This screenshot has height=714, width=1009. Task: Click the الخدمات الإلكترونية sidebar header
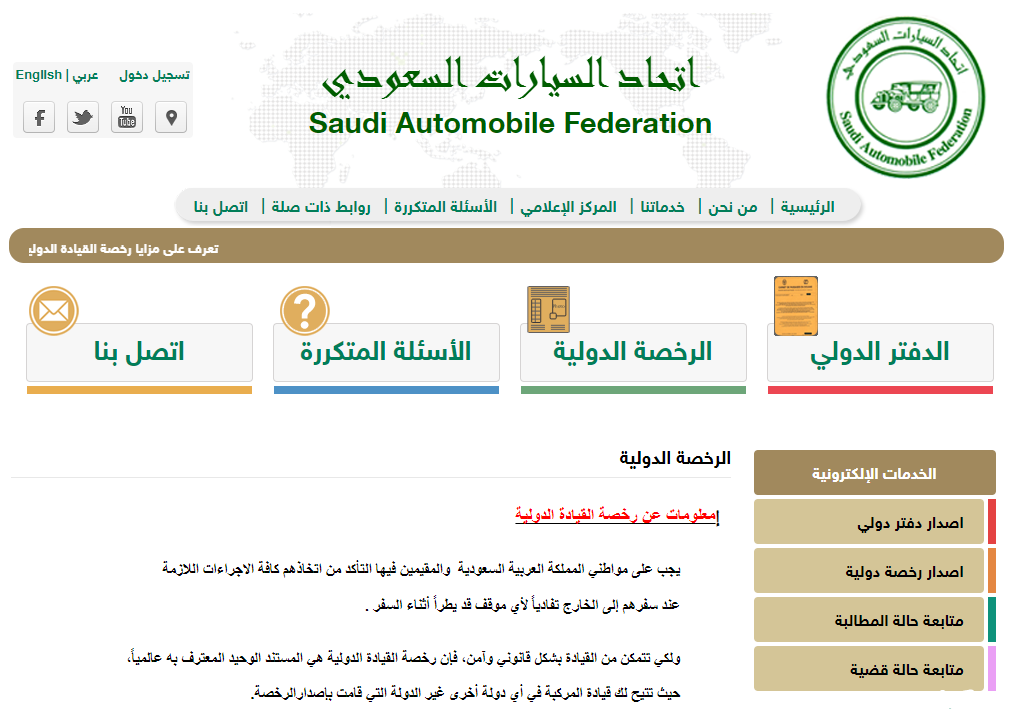point(875,473)
